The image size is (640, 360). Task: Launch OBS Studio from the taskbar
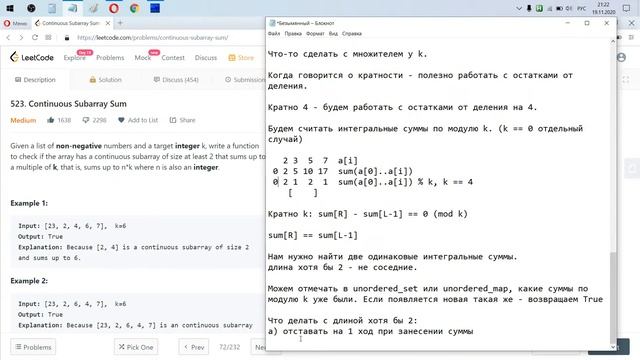pyautogui.click(x=31, y=8)
